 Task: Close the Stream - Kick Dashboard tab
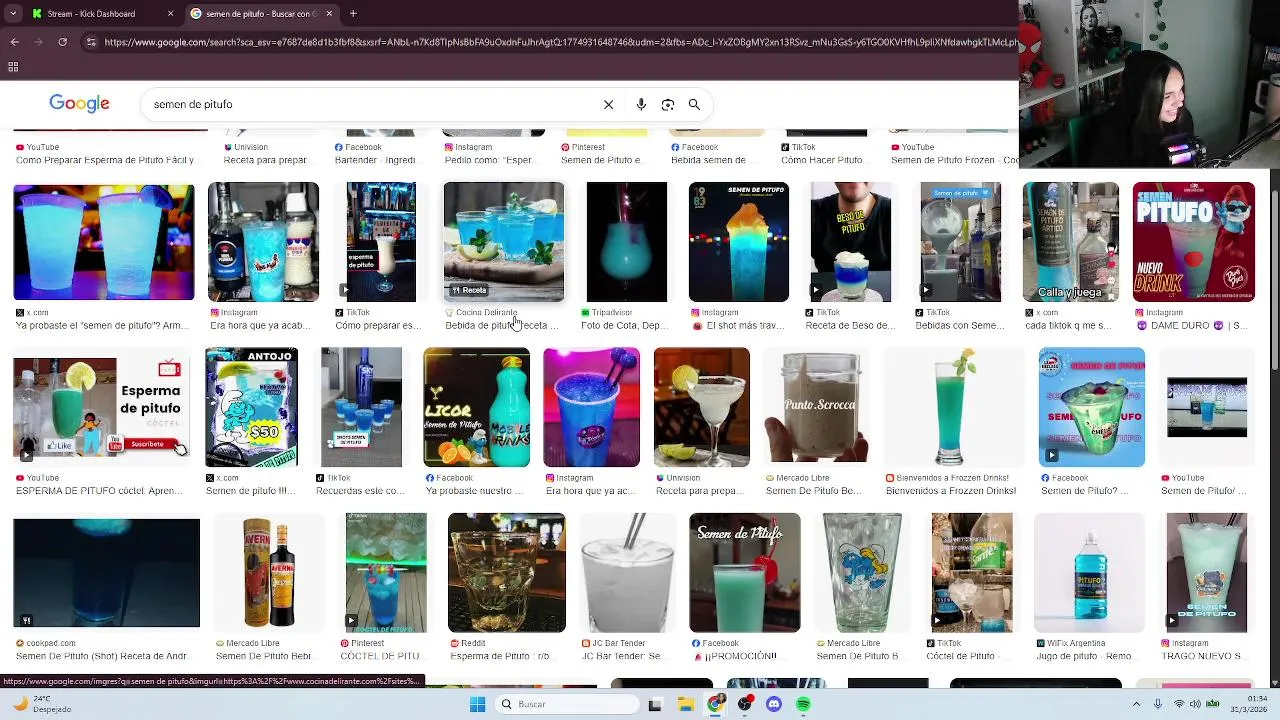tap(170, 14)
